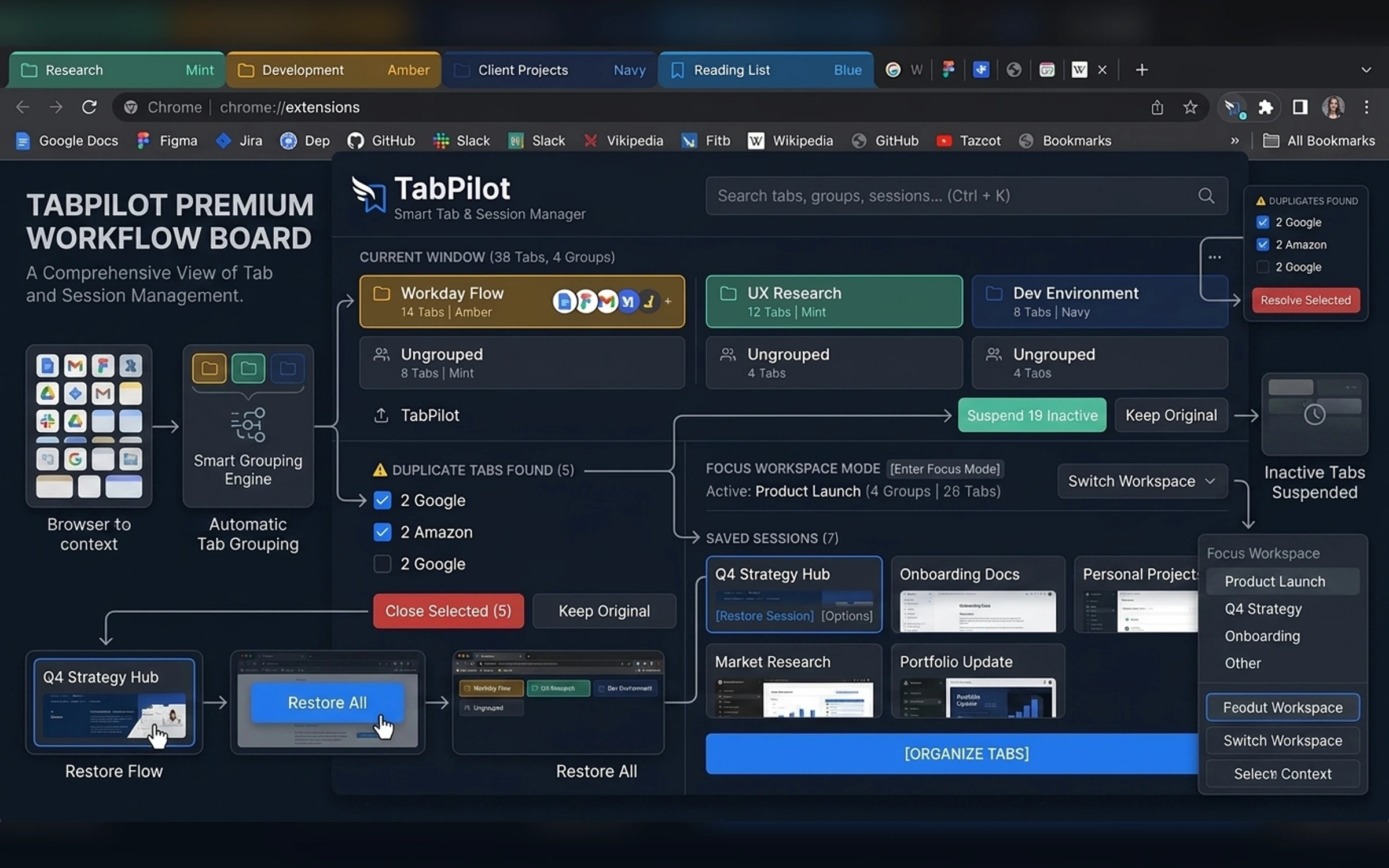
Task: Click the browser forward arrow
Action: tap(56, 107)
